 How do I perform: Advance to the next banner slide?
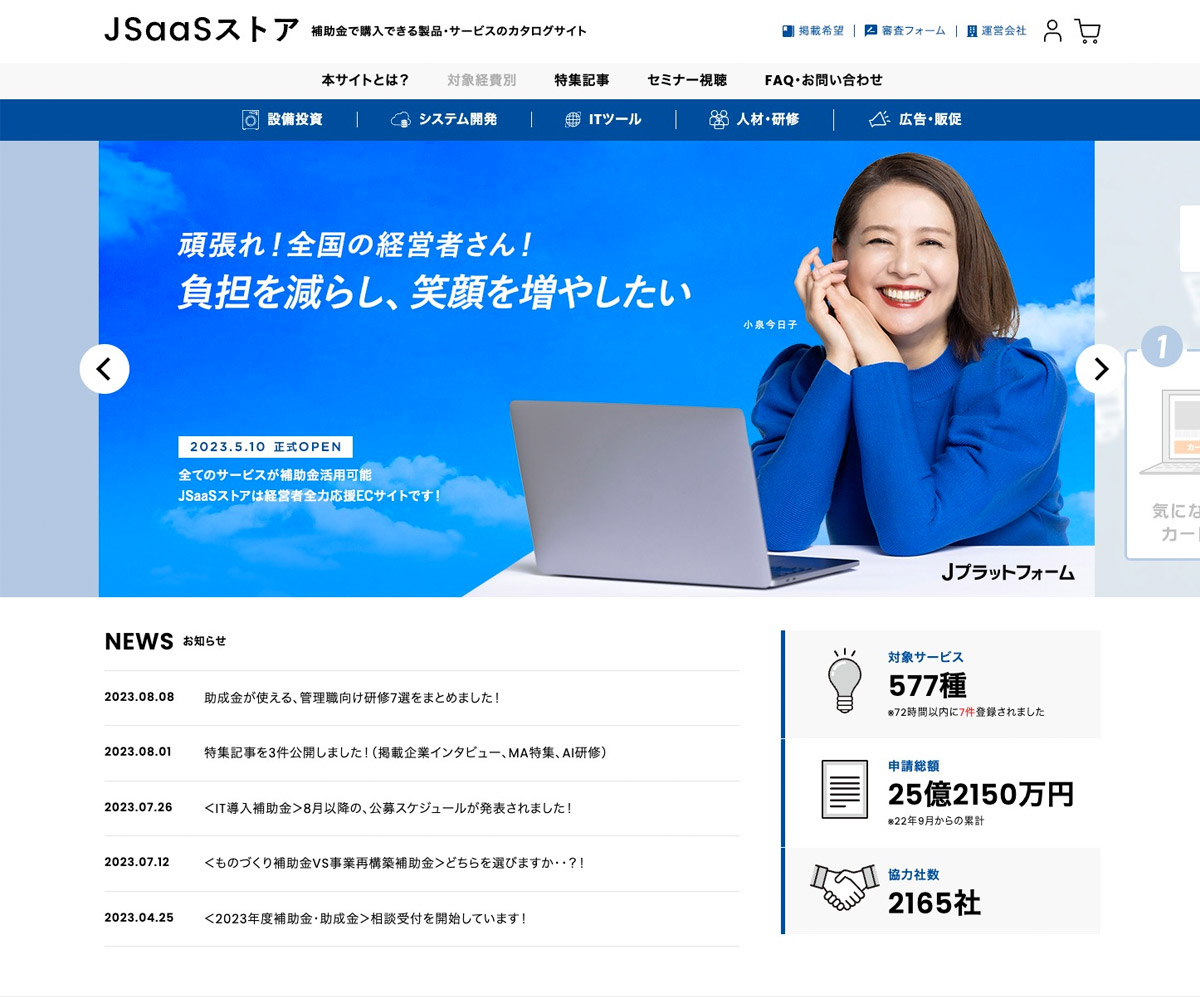pyautogui.click(x=1100, y=369)
